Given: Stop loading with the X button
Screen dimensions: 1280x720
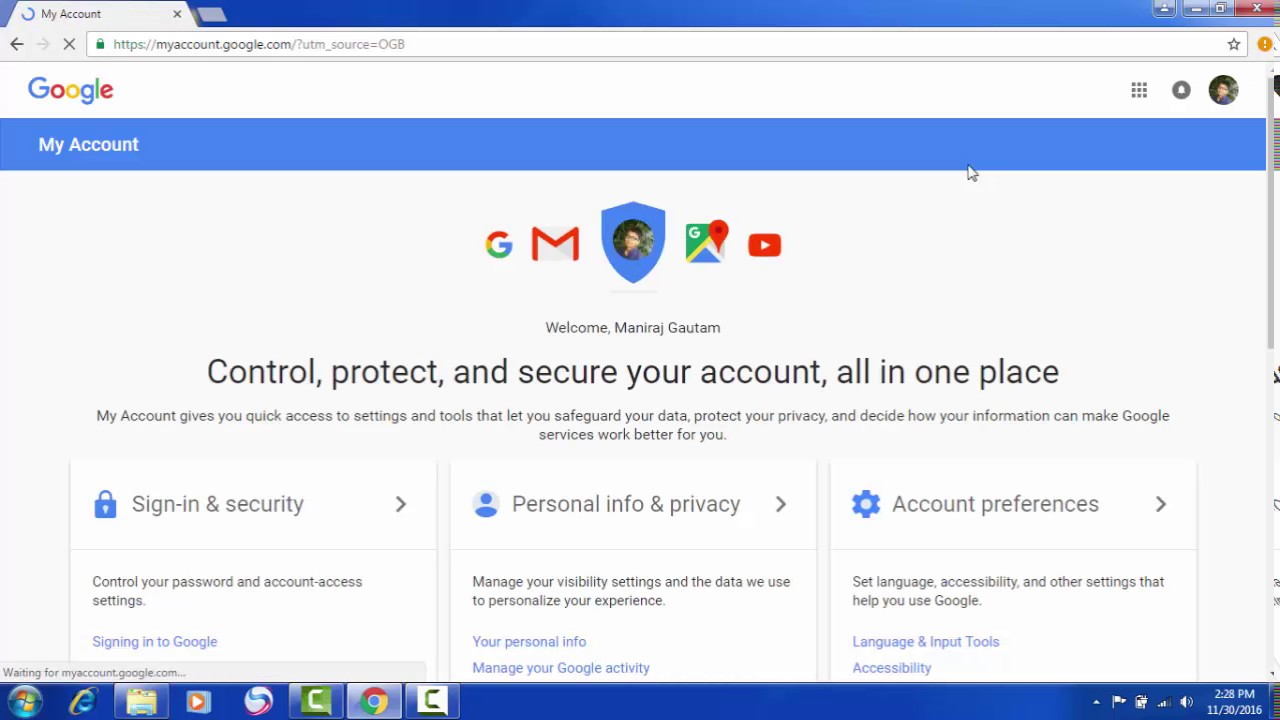Looking at the screenshot, I should tap(70, 44).
